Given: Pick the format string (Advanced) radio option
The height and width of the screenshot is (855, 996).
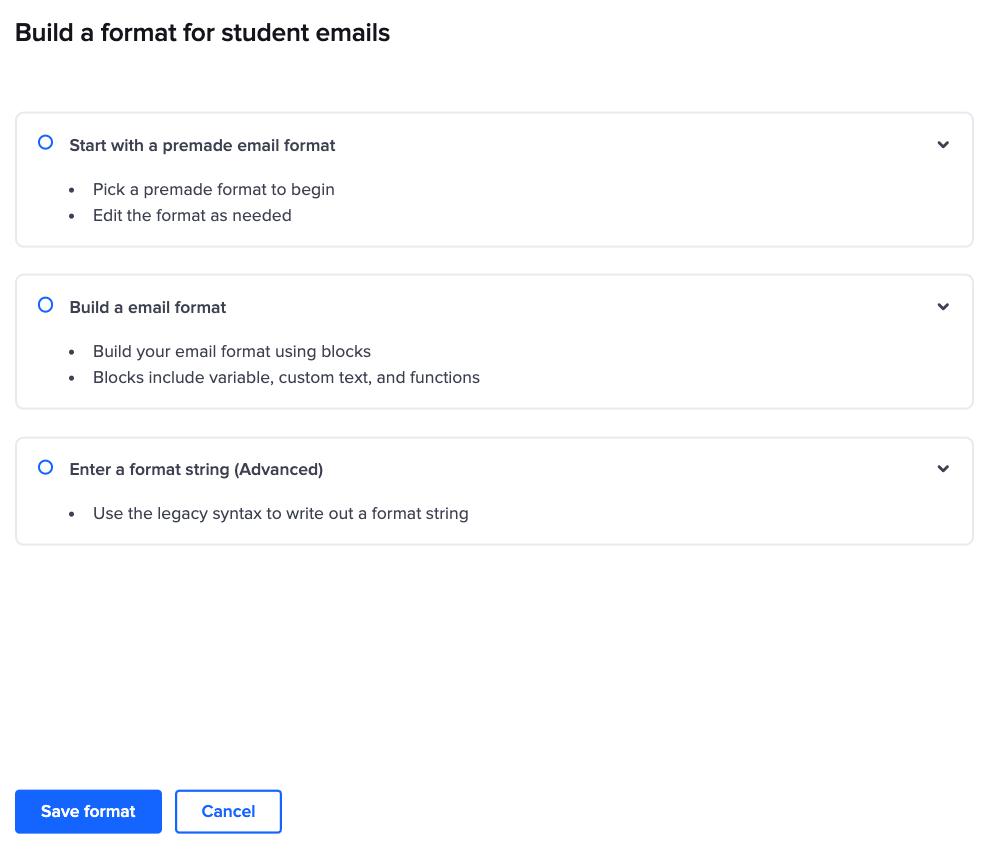Looking at the screenshot, I should click(x=45, y=467).
